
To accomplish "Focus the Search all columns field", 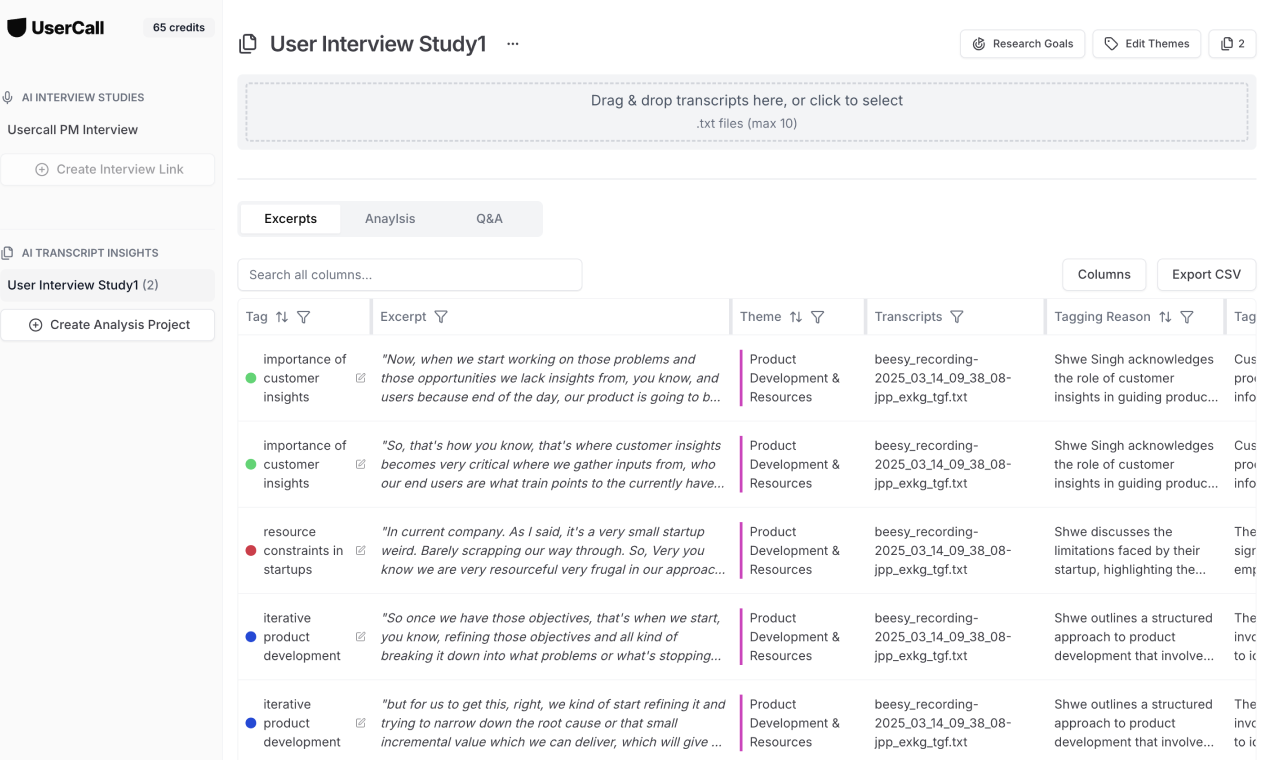I will [x=410, y=275].
